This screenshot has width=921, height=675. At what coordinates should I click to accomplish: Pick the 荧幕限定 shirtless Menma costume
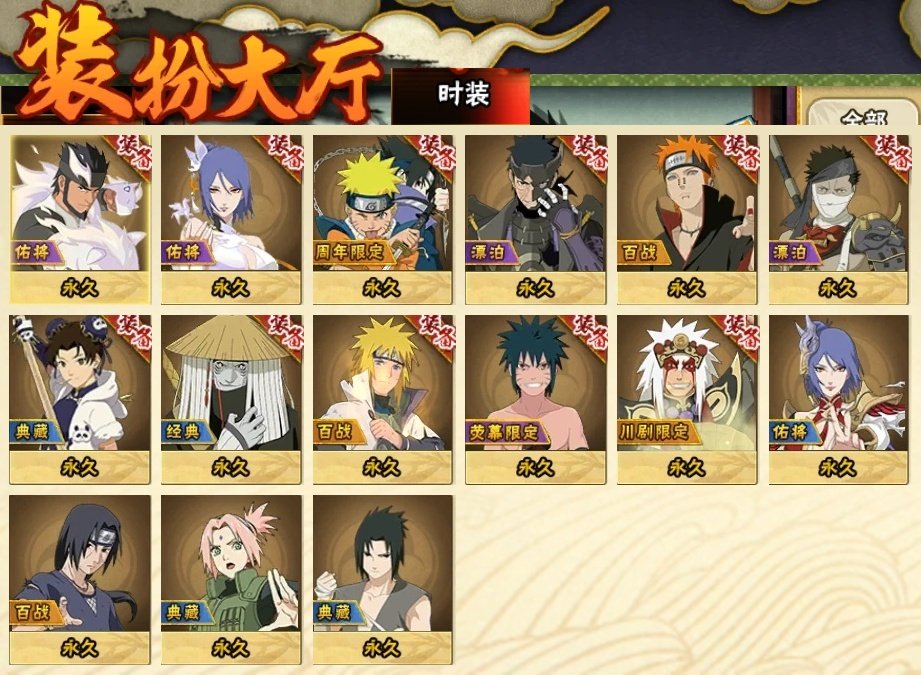point(535,399)
